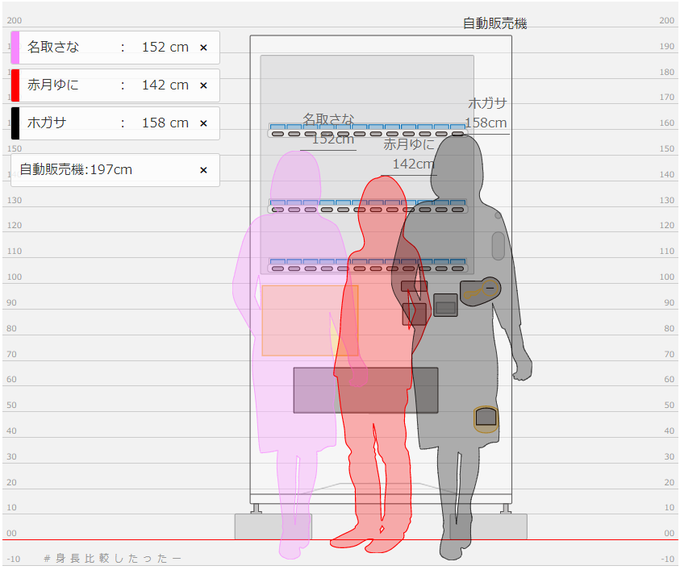The image size is (680, 570).
Task: Click the black color swatch for ホガサ
Action: coord(15,123)
